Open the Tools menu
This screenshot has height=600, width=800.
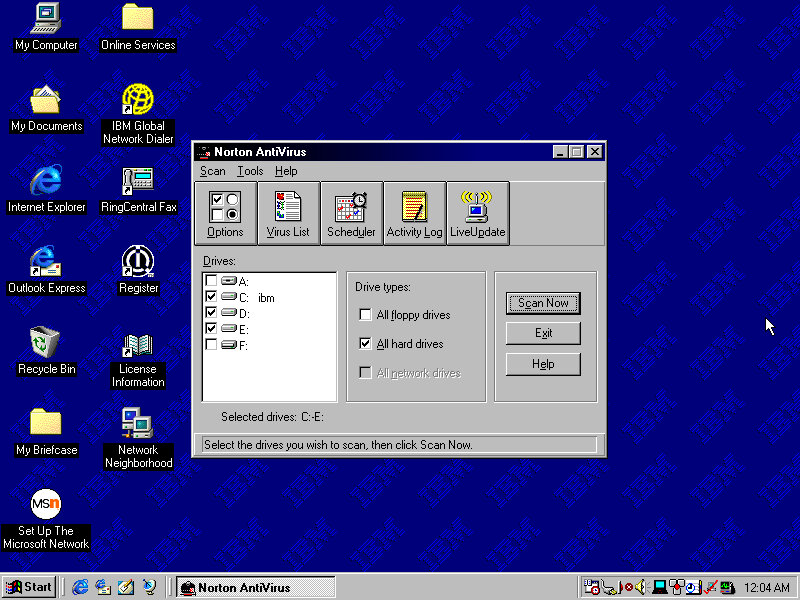[x=250, y=171]
